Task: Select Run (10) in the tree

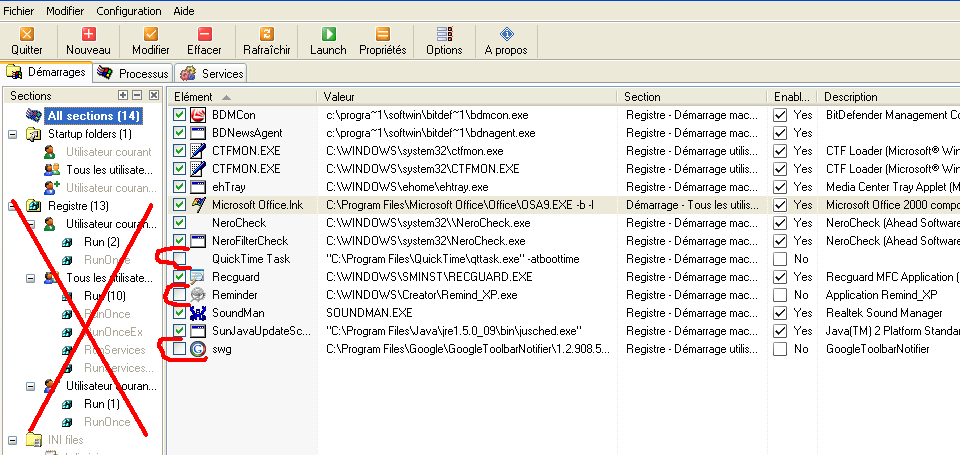Action: click(x=105, y=296)
